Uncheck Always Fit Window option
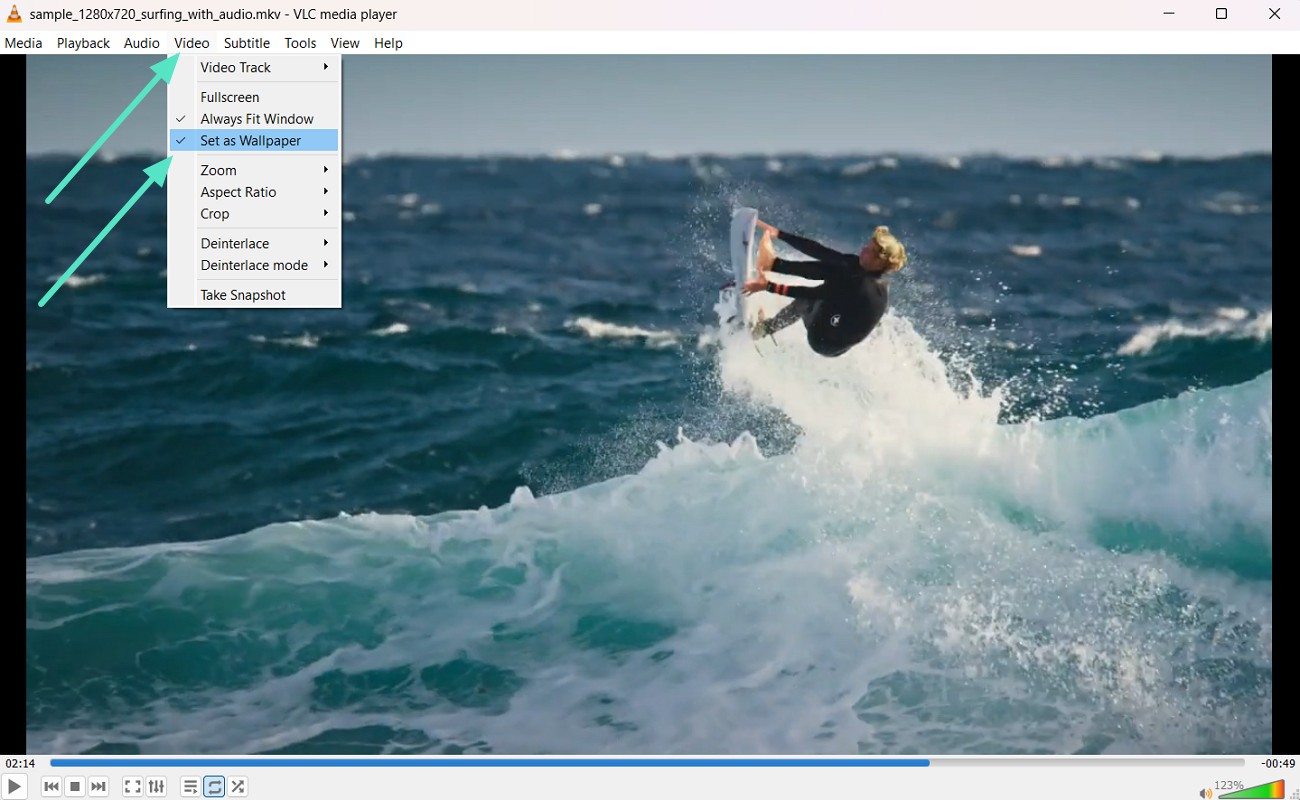 (256, 119)
